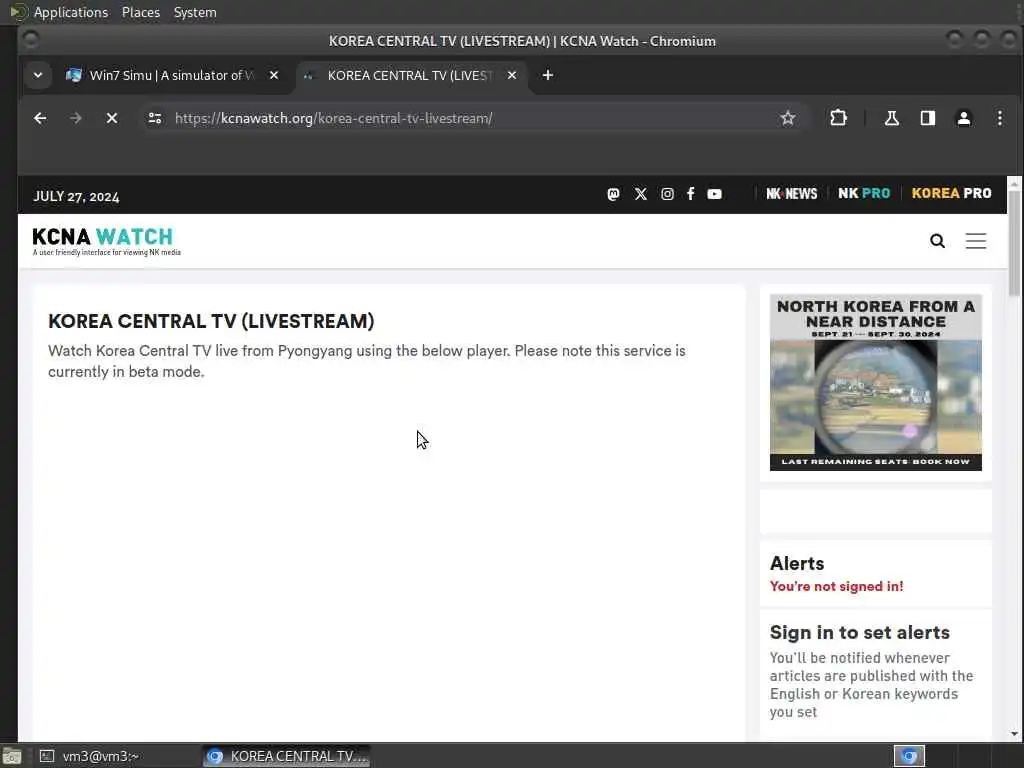
Task: Go back to the previous page
Action: click(40, 118)
